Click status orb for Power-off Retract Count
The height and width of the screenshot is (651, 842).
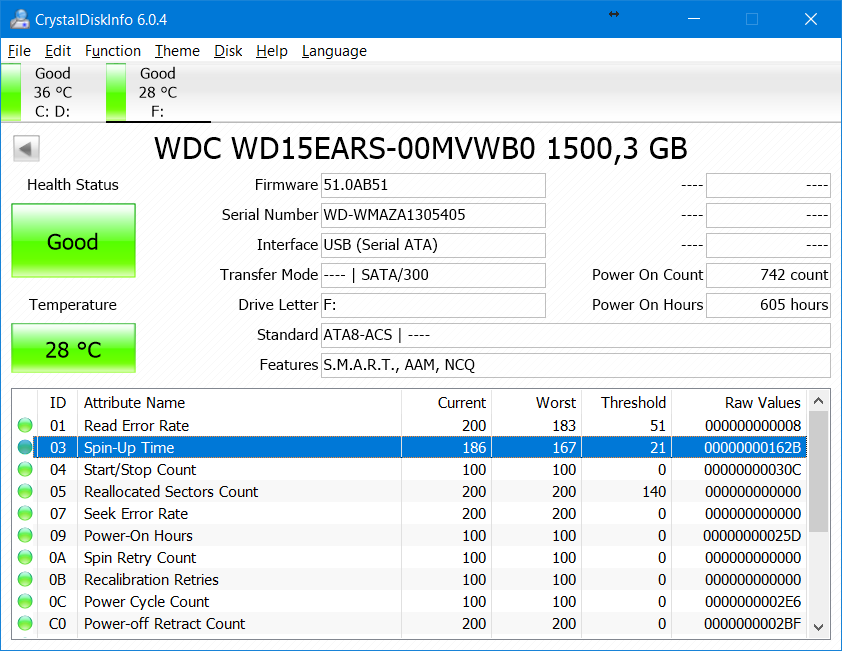(25, 624)
